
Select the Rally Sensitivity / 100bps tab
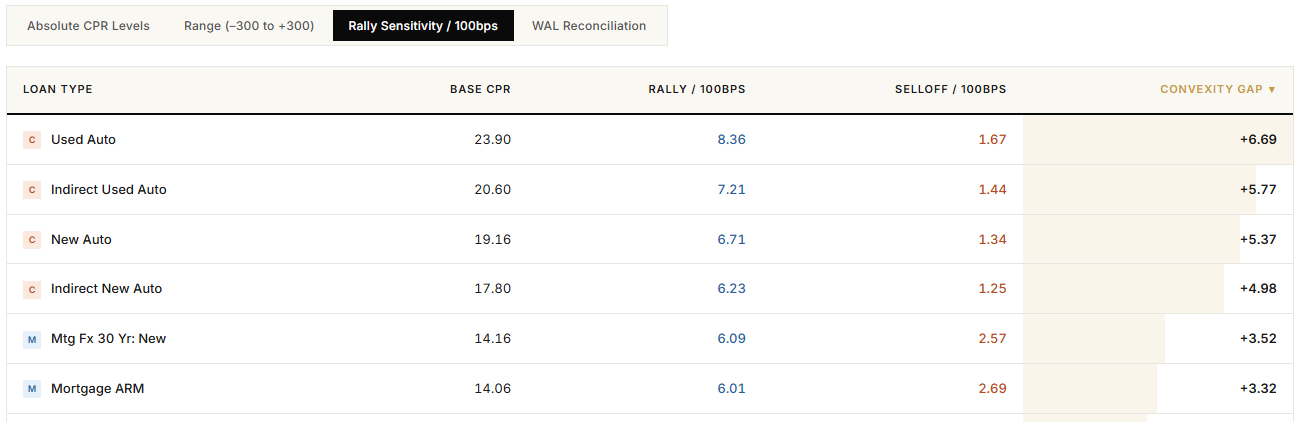pos(423,26)
